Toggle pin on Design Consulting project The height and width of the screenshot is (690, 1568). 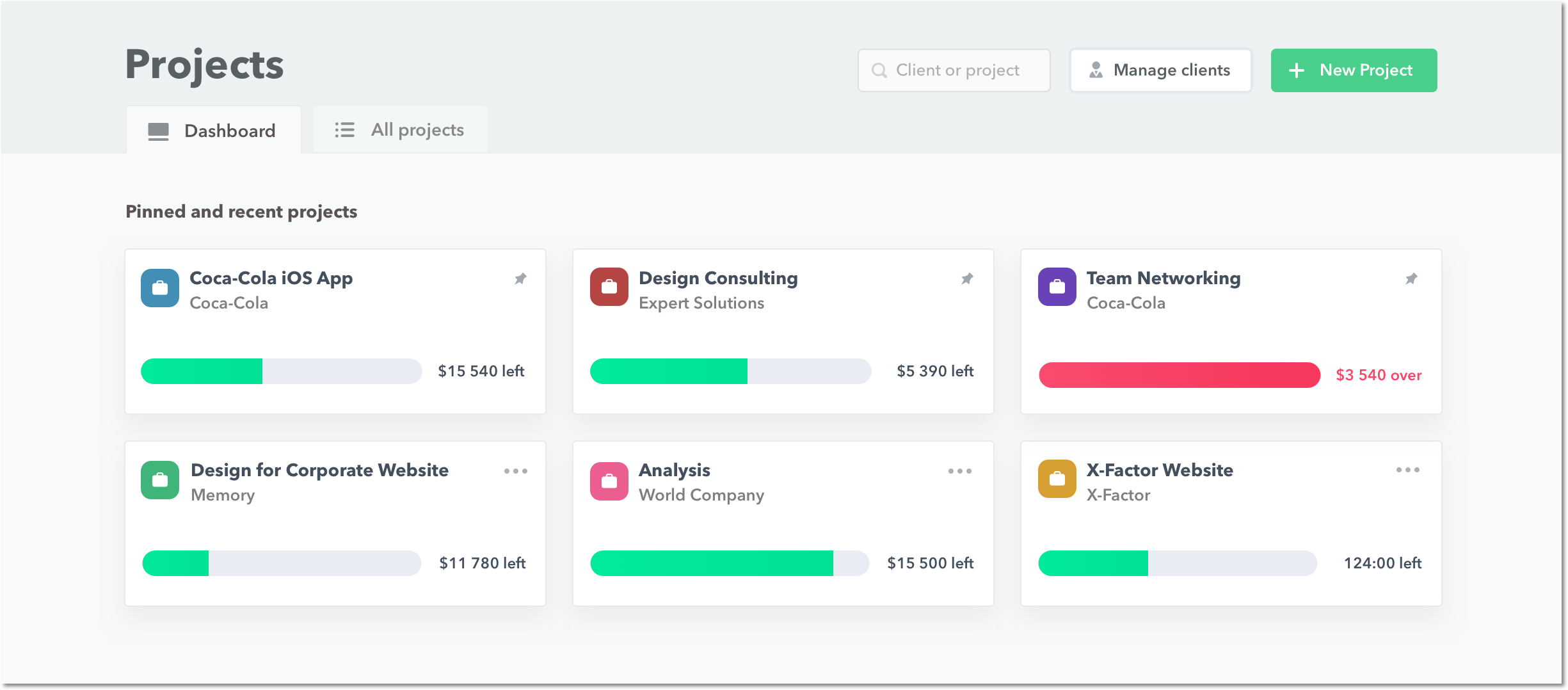tap(967, 278)
